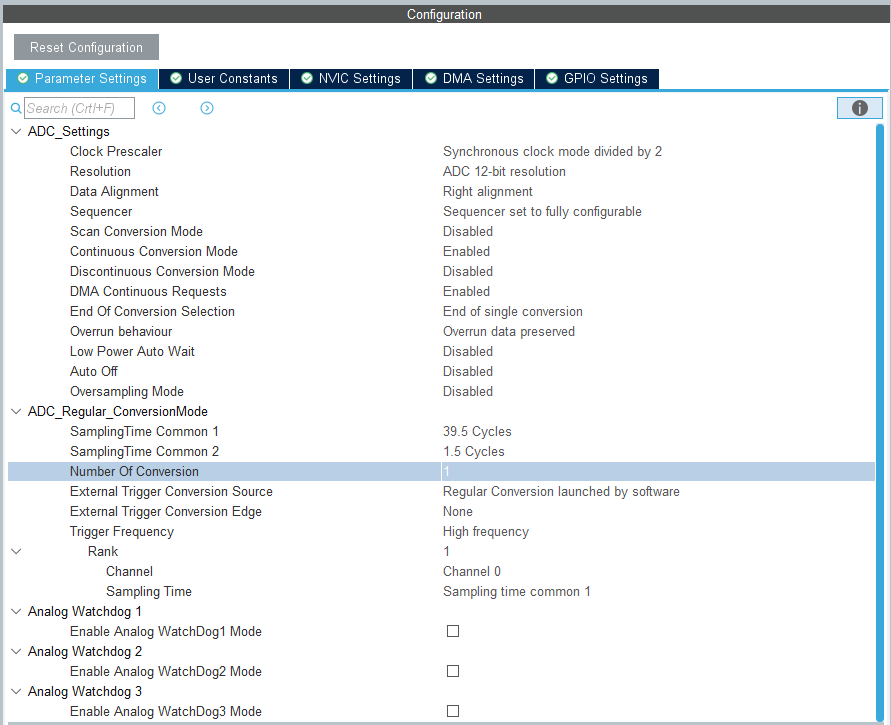Screen dimensions: 891x725
Task: Open the parameter information panel via the i icon
Action: pyautogui.click(x=859, y=107)
